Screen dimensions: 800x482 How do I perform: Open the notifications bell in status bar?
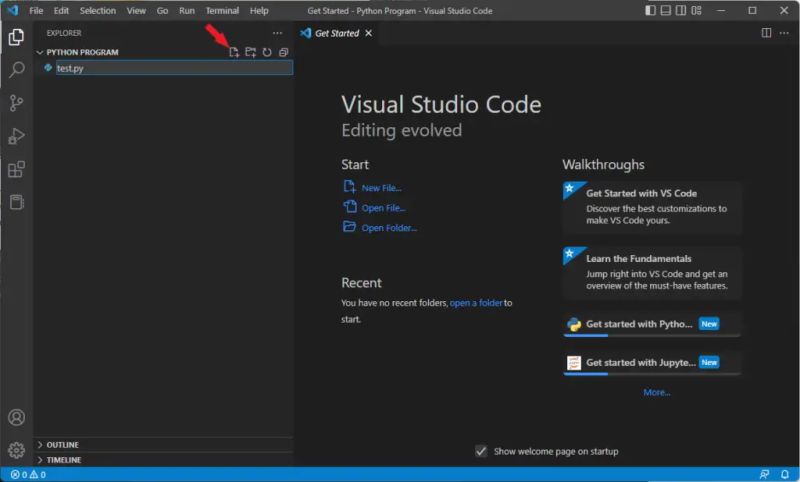(x=785, y=475)
